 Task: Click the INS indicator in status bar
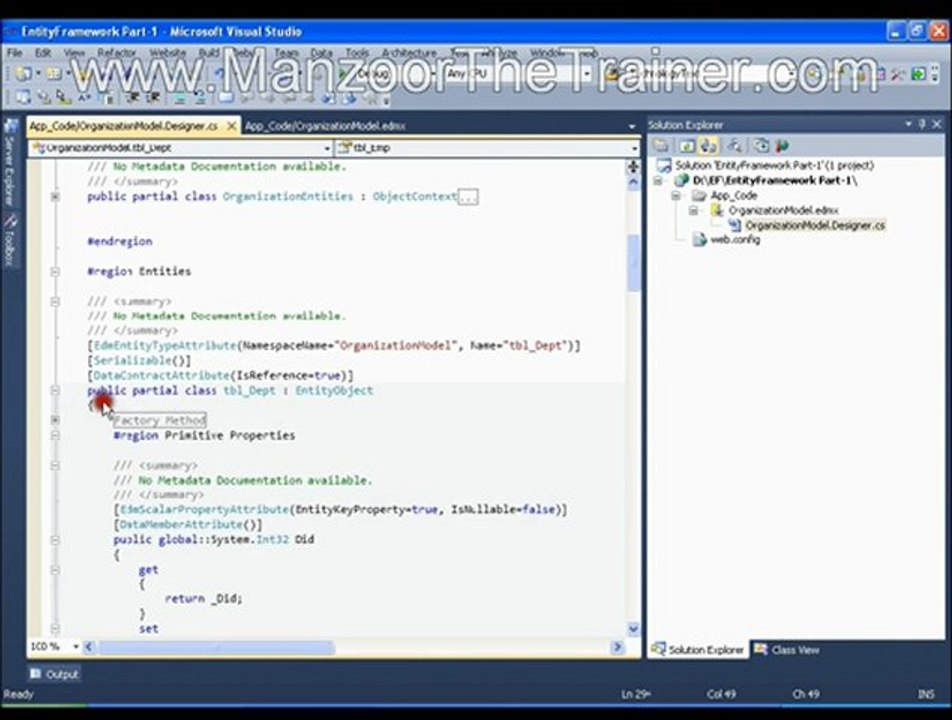(926, 693)
